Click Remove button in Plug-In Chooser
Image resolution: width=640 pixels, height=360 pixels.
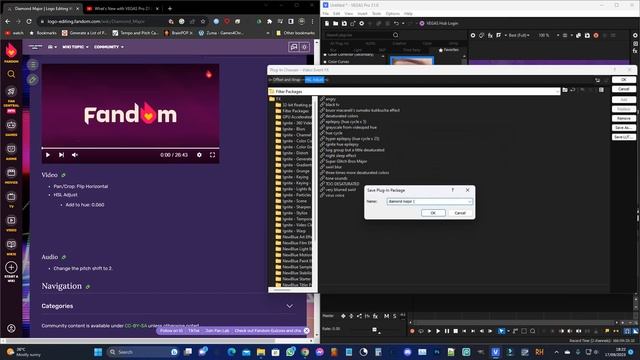tap(624, 118)
